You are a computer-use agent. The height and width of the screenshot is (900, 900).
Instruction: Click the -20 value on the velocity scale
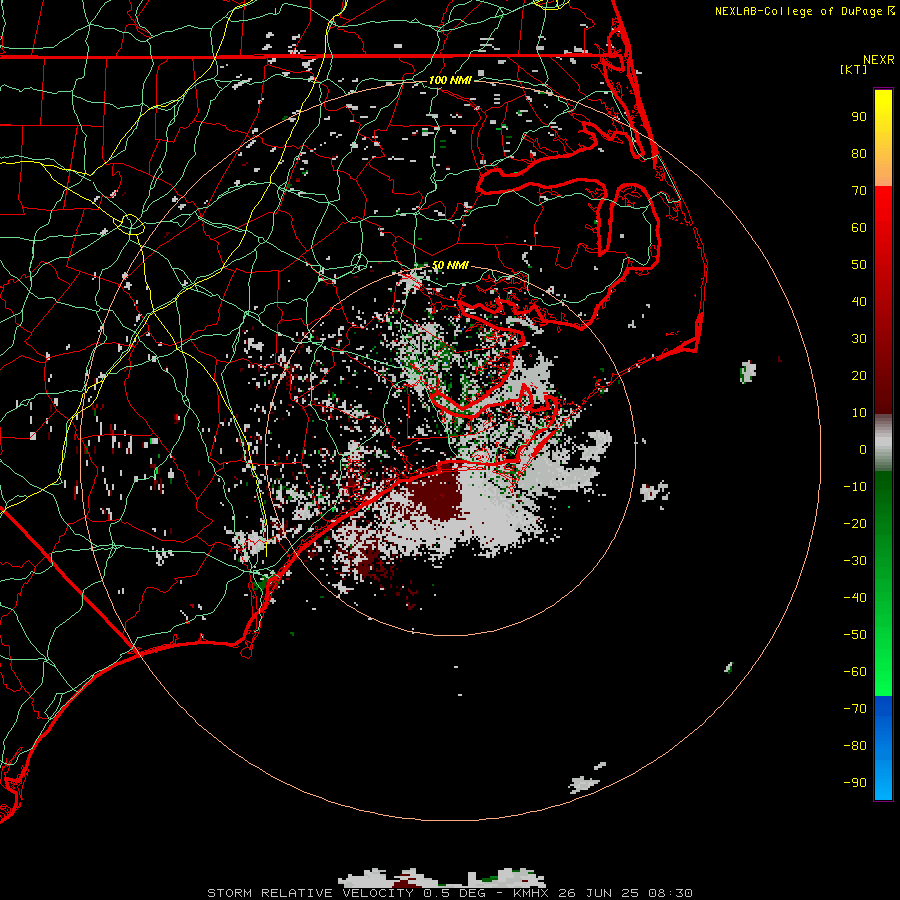(x=855, y=523)
